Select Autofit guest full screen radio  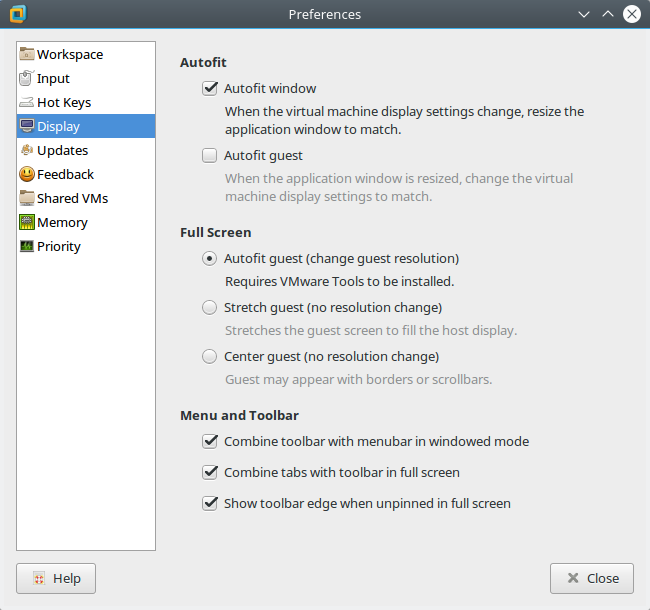pos(210,258)
